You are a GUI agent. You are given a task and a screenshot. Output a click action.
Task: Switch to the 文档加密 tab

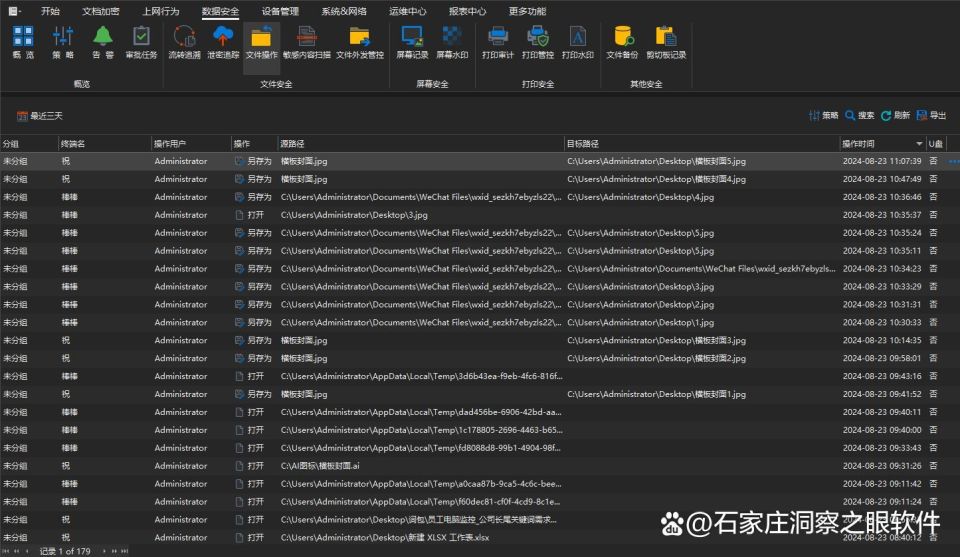pos(100,11)
